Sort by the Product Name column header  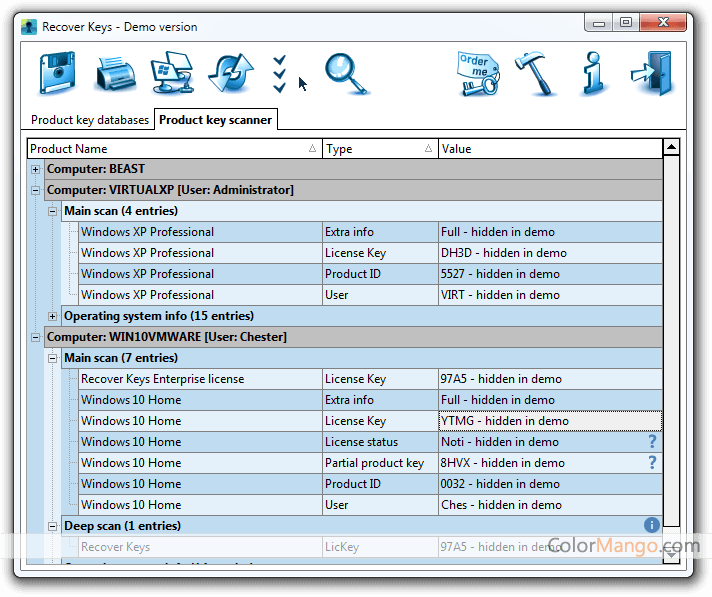point(170,149)
